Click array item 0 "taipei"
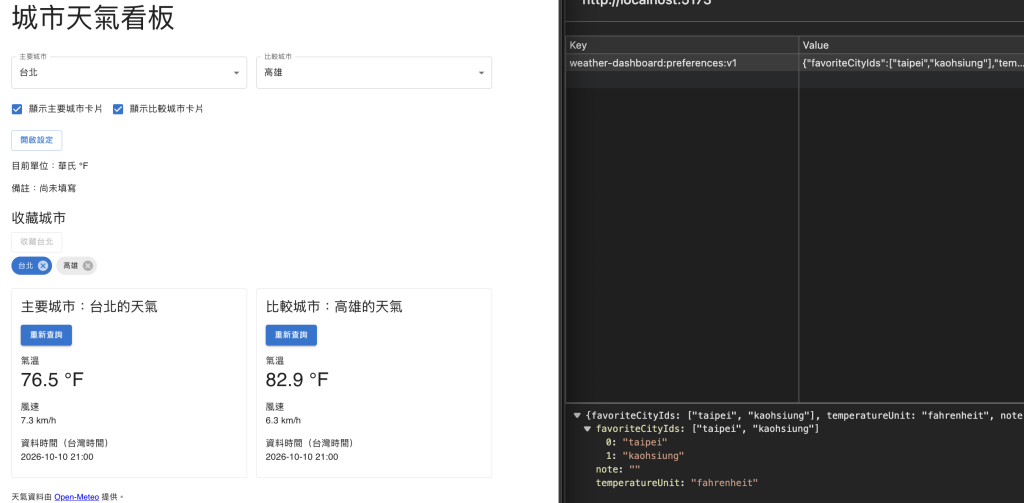This screenshot has height=503, width=1024. [637, 442]
